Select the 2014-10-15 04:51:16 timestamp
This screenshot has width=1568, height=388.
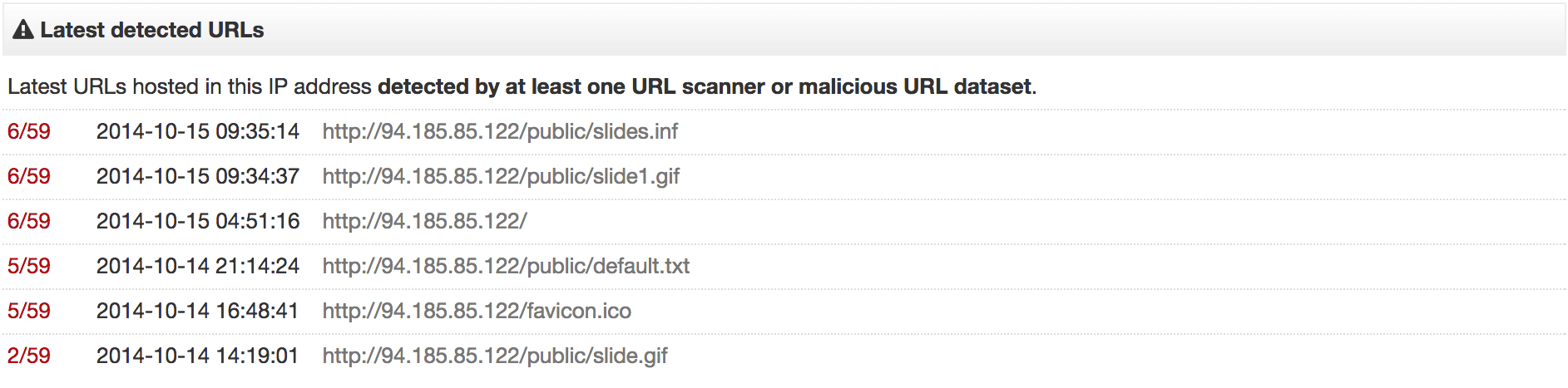[x=198, y=221]
